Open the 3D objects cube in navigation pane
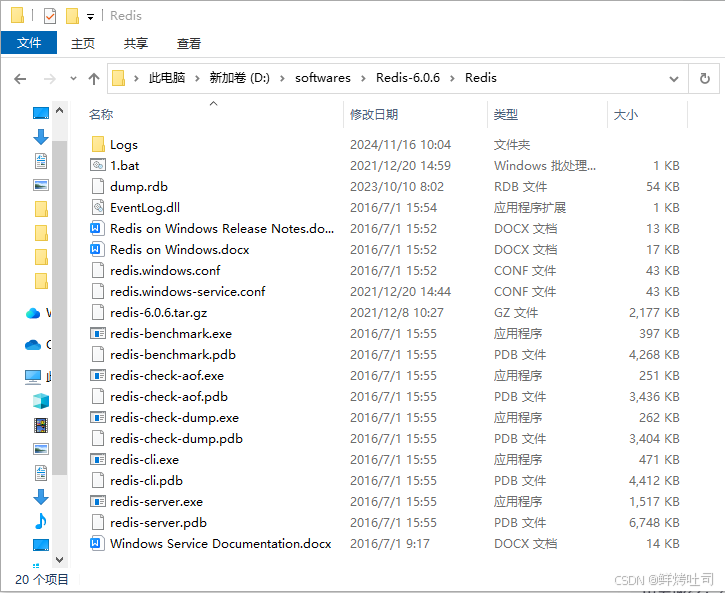The height and width of the screenshot is (593, 725). [x=41, y=401]
